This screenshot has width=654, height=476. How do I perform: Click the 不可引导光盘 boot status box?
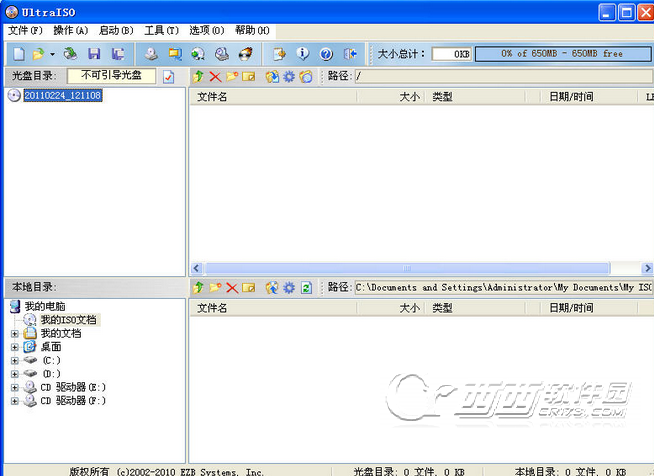point(111,76)
